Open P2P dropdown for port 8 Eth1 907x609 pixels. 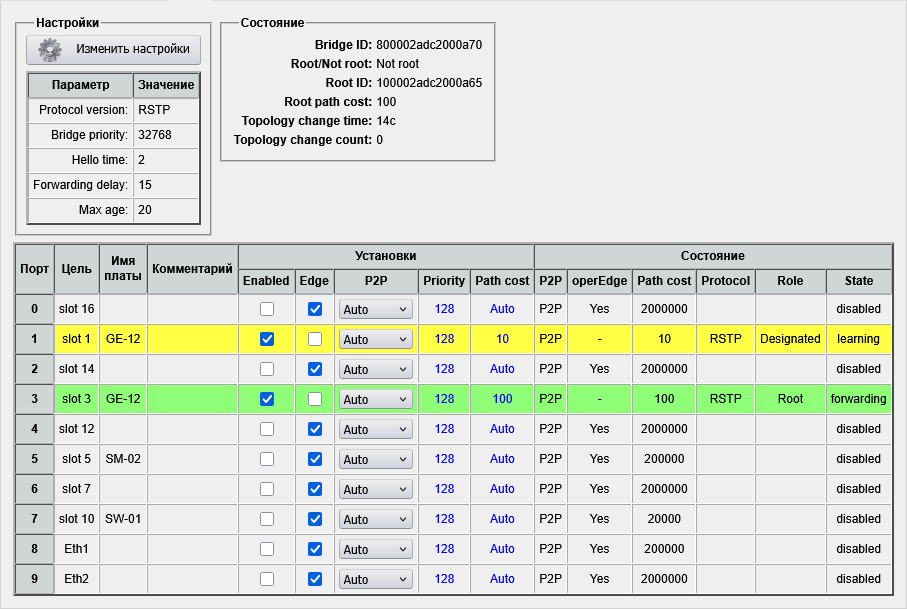(x=375, y=549)
